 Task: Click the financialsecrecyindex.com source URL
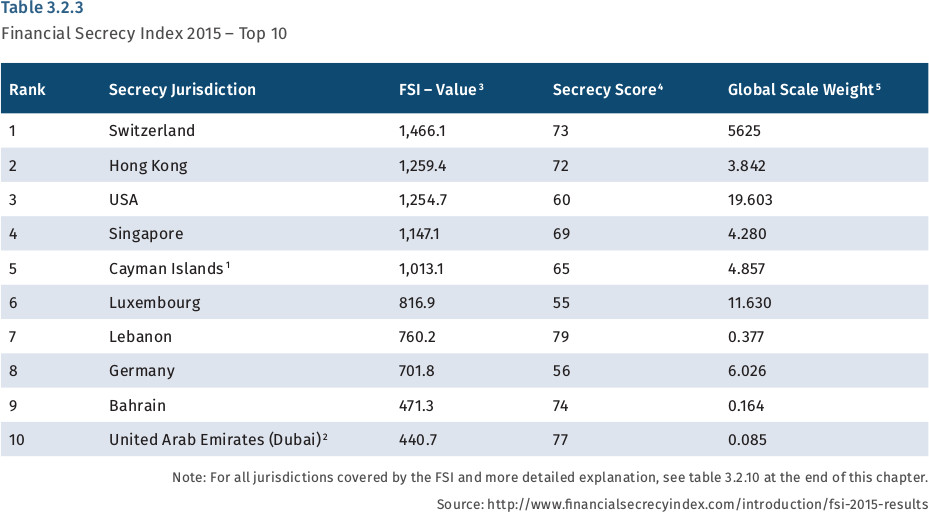point(706,504)
